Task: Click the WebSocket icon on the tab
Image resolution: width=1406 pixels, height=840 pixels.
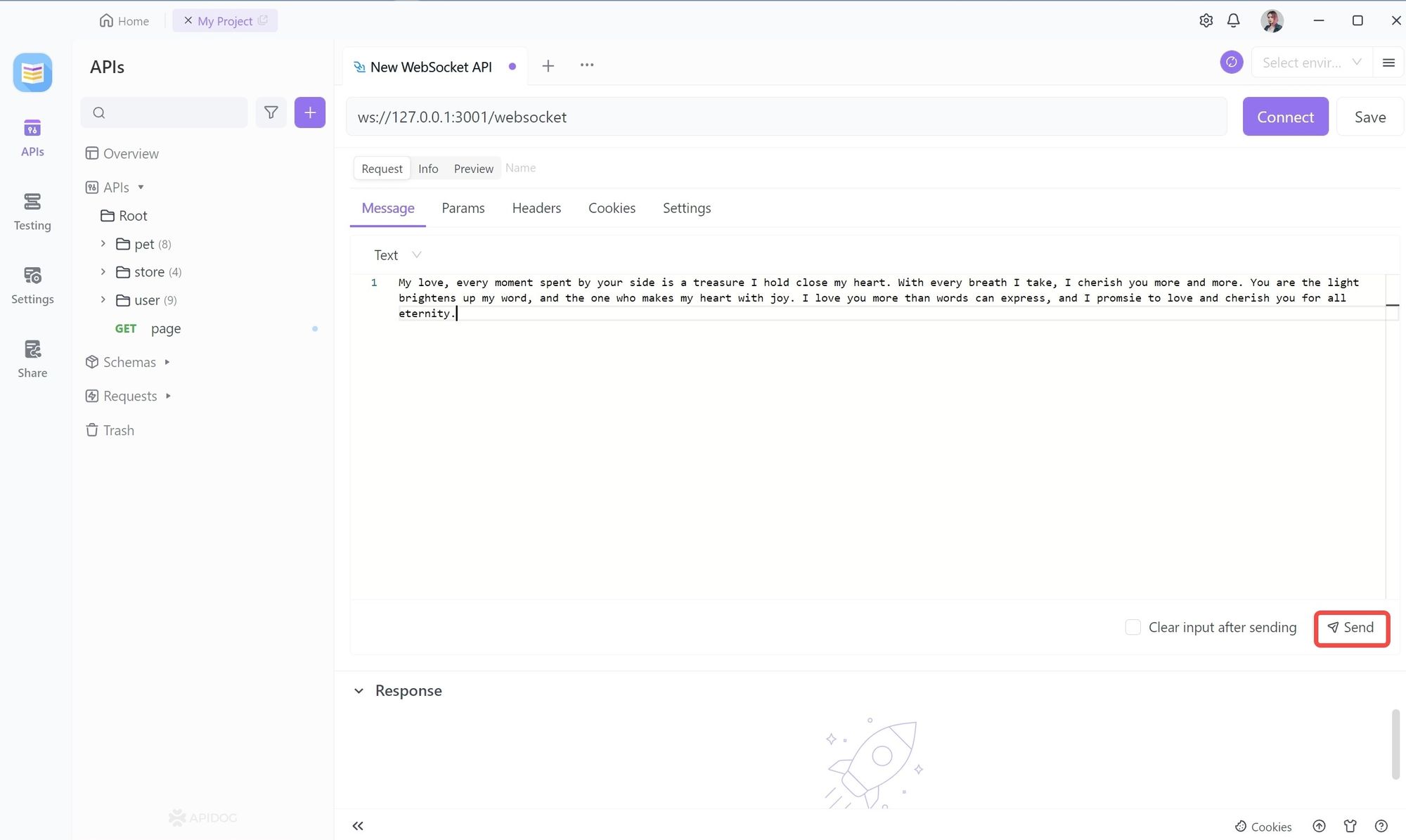Action: (359, 67)
